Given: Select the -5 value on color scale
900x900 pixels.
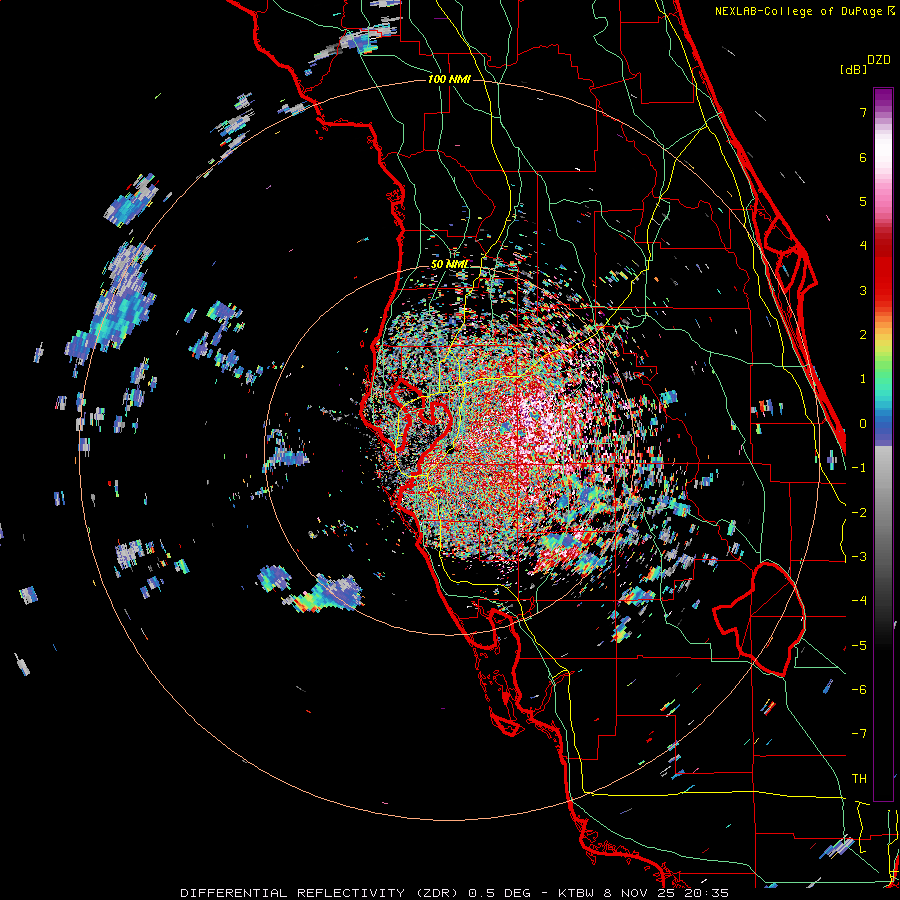Looking at the screenshot, I should (x=859, y=645).
